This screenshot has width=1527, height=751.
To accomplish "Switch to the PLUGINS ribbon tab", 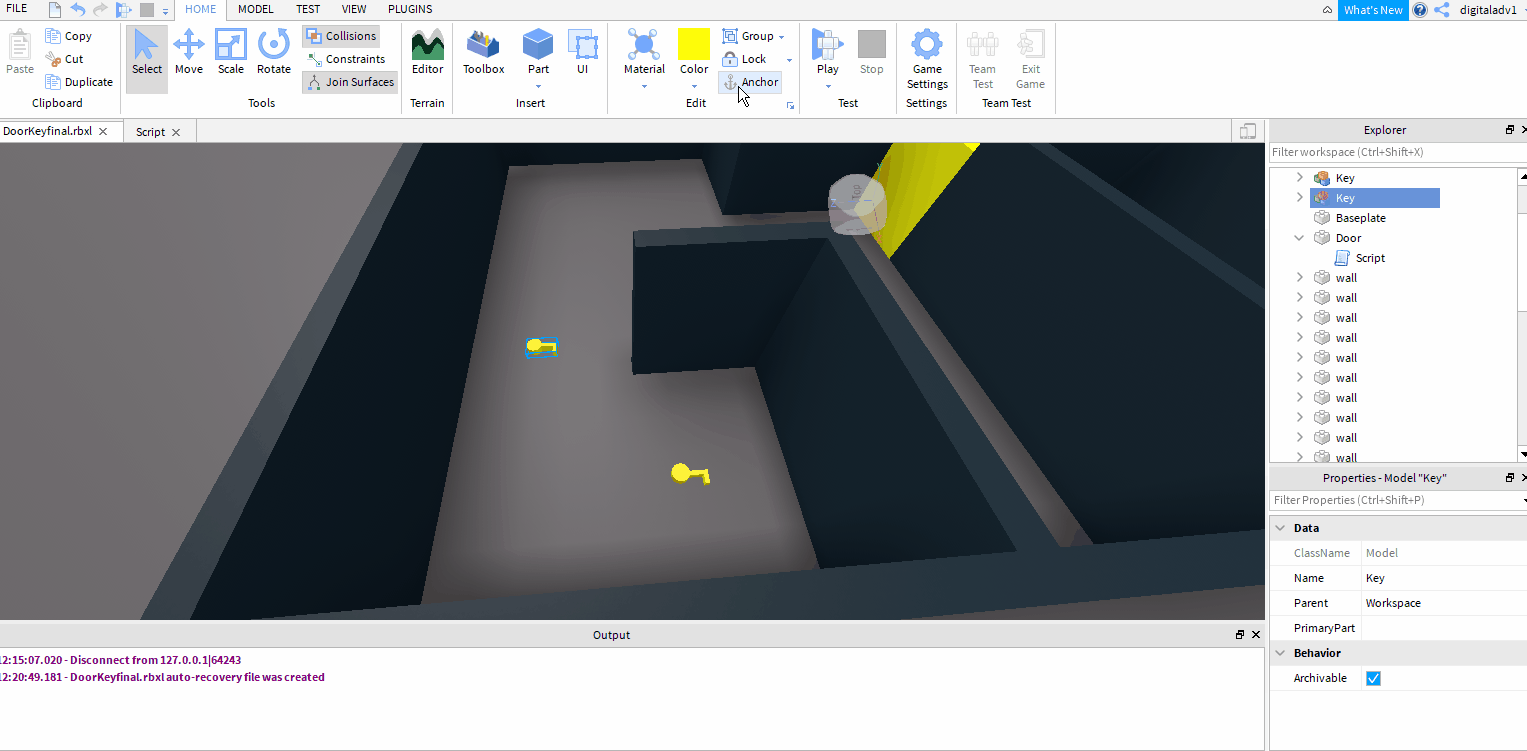I will [x=410, y=9].
